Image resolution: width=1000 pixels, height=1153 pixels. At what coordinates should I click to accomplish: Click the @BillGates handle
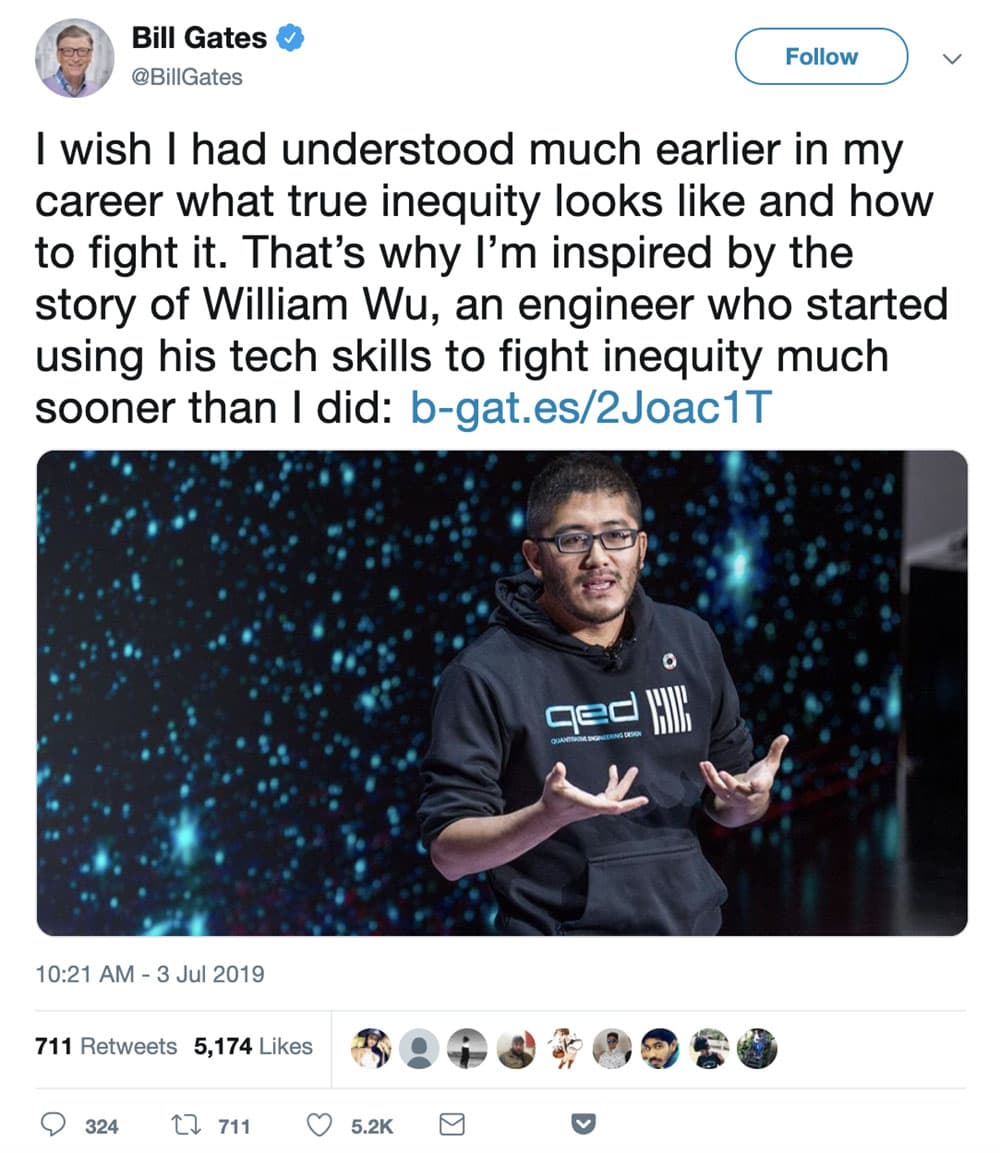click(187, 76)
